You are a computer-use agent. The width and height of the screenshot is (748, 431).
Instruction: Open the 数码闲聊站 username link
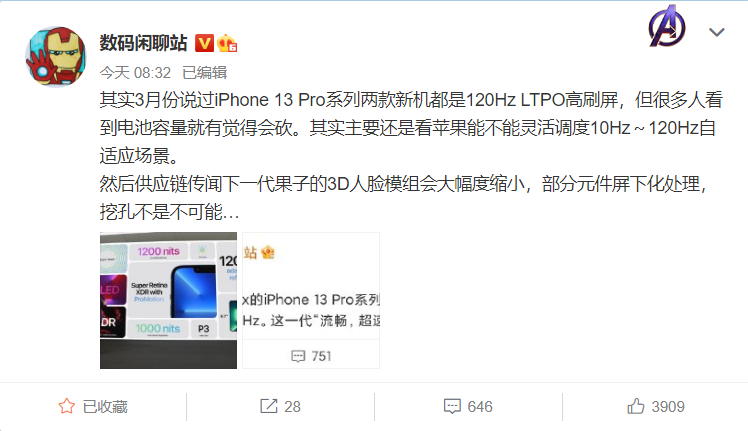coord(143,43)
